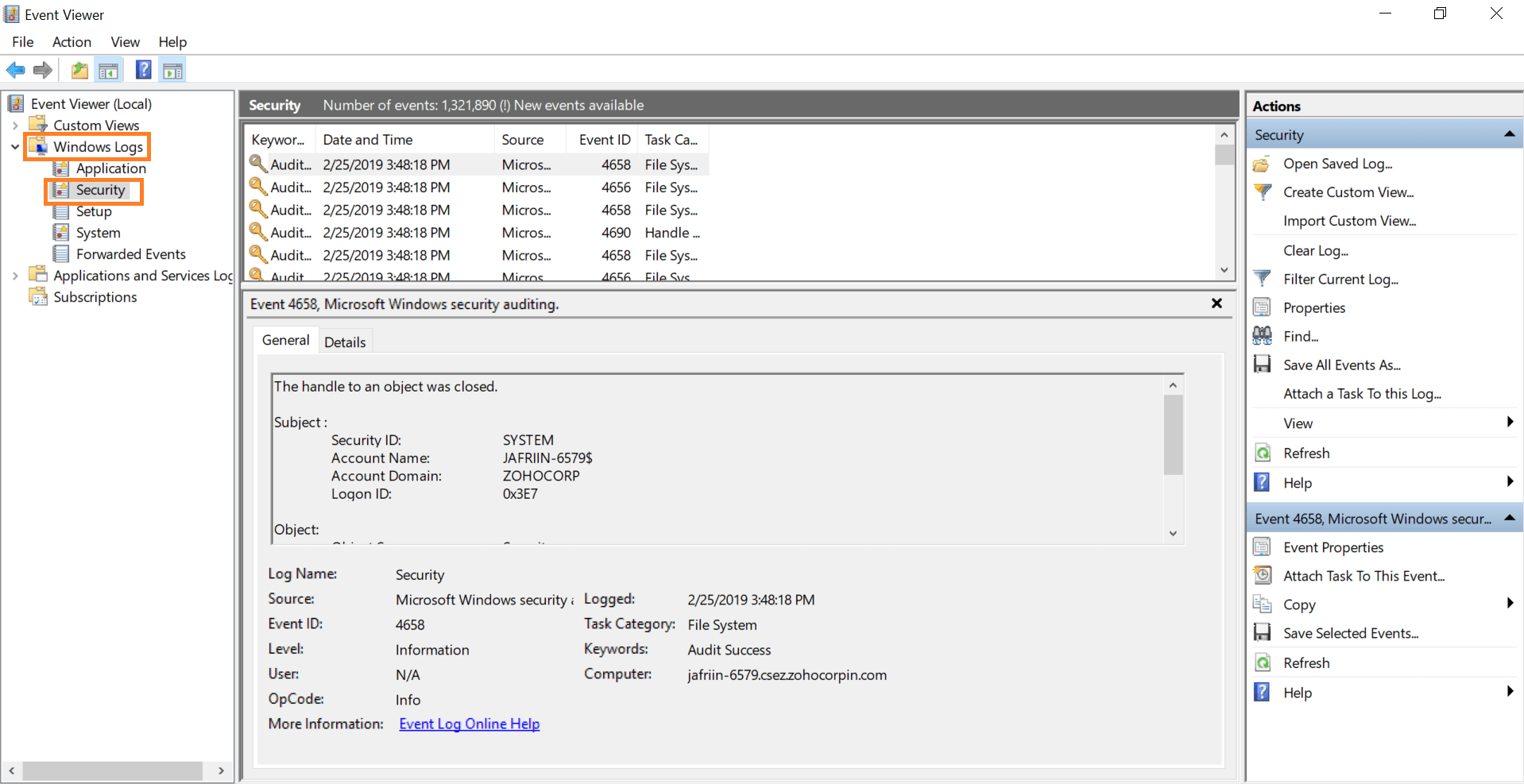Expand the Applications and Services Logs node
The width and height of the screenshot is (1524, 784).
15,276
